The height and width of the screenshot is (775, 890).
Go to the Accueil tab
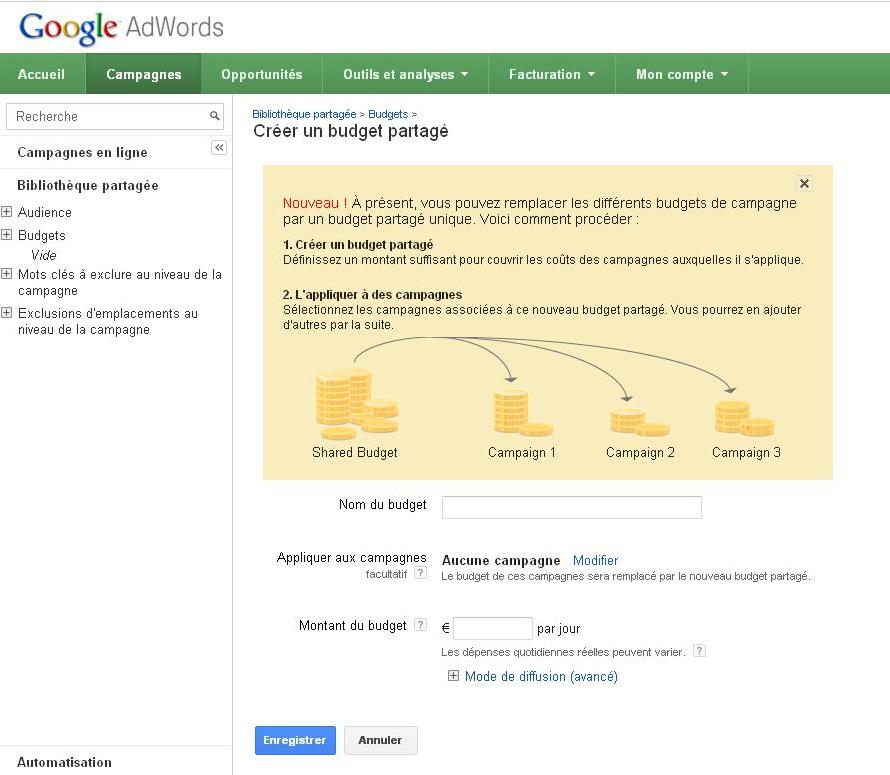pos(41,74)
